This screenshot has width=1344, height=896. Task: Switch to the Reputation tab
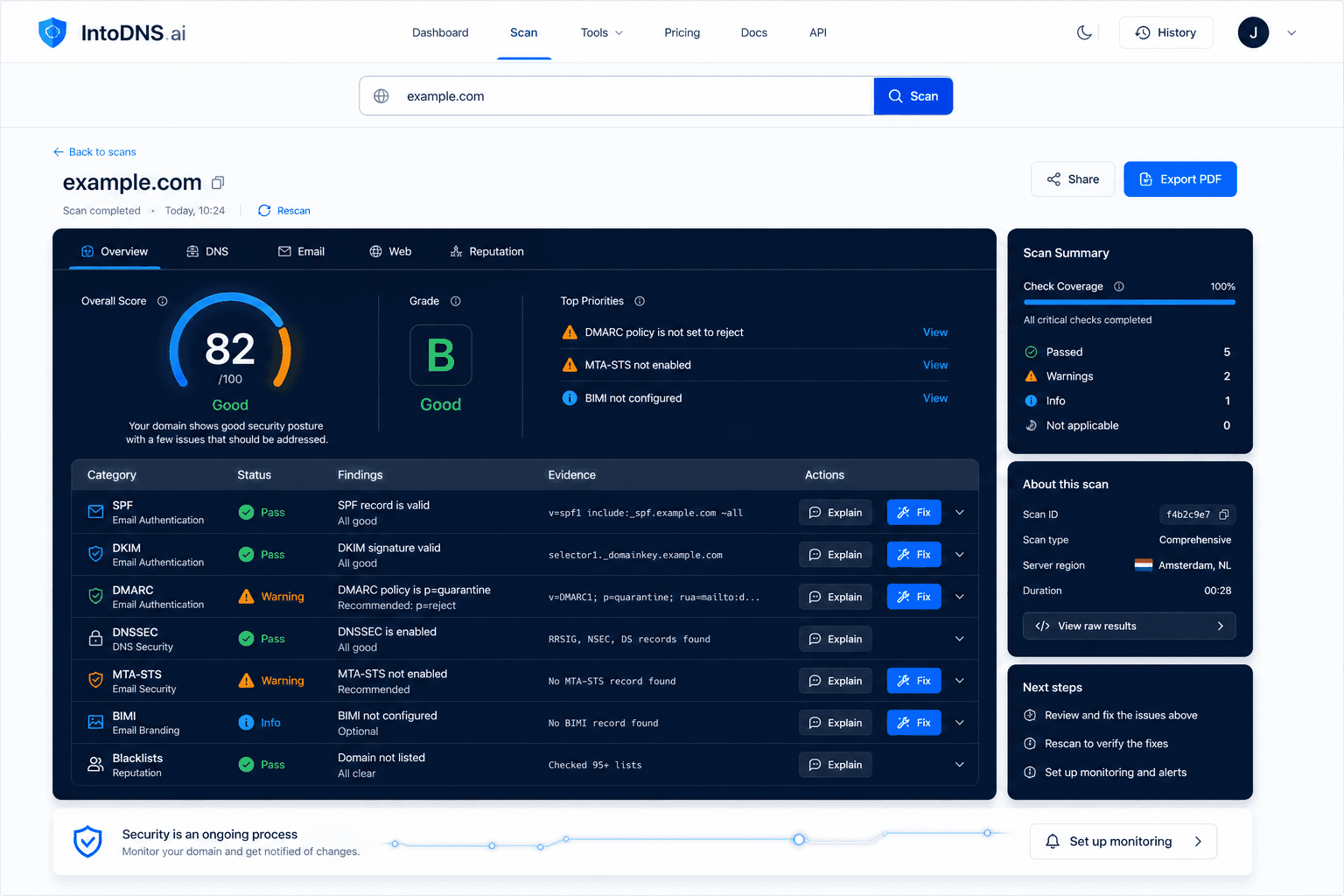click(x=486, y=251)
